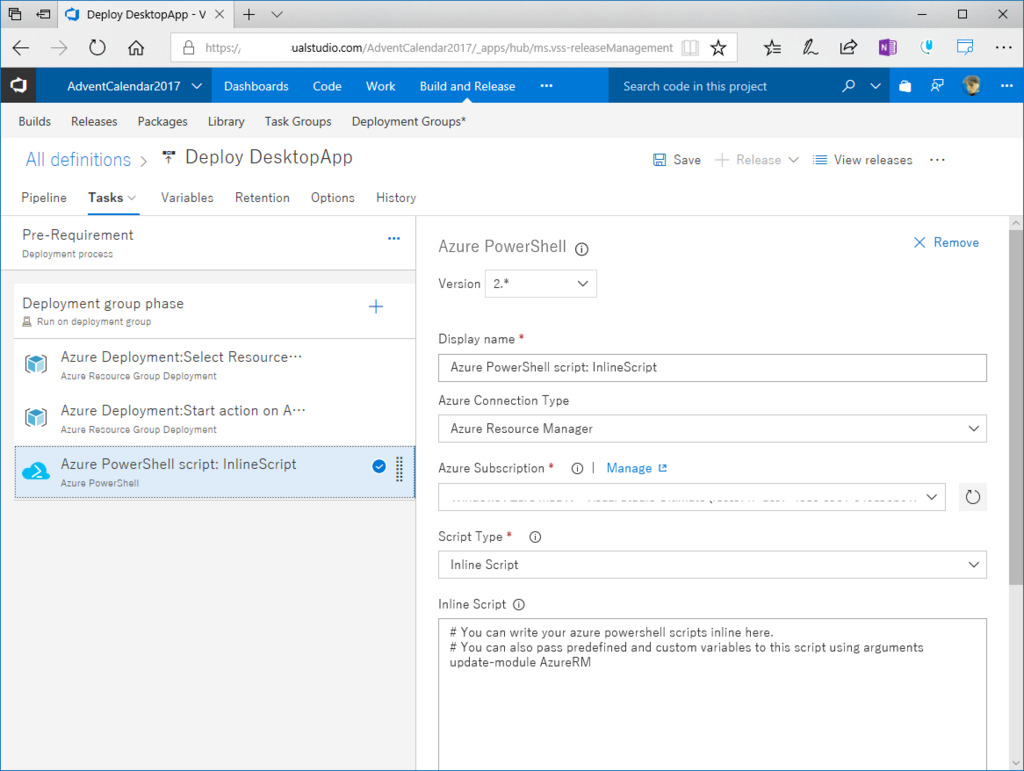1024x771 pixels.
Task: Show Azure PowerShell task info icon
Action: (x=581, y=249)
